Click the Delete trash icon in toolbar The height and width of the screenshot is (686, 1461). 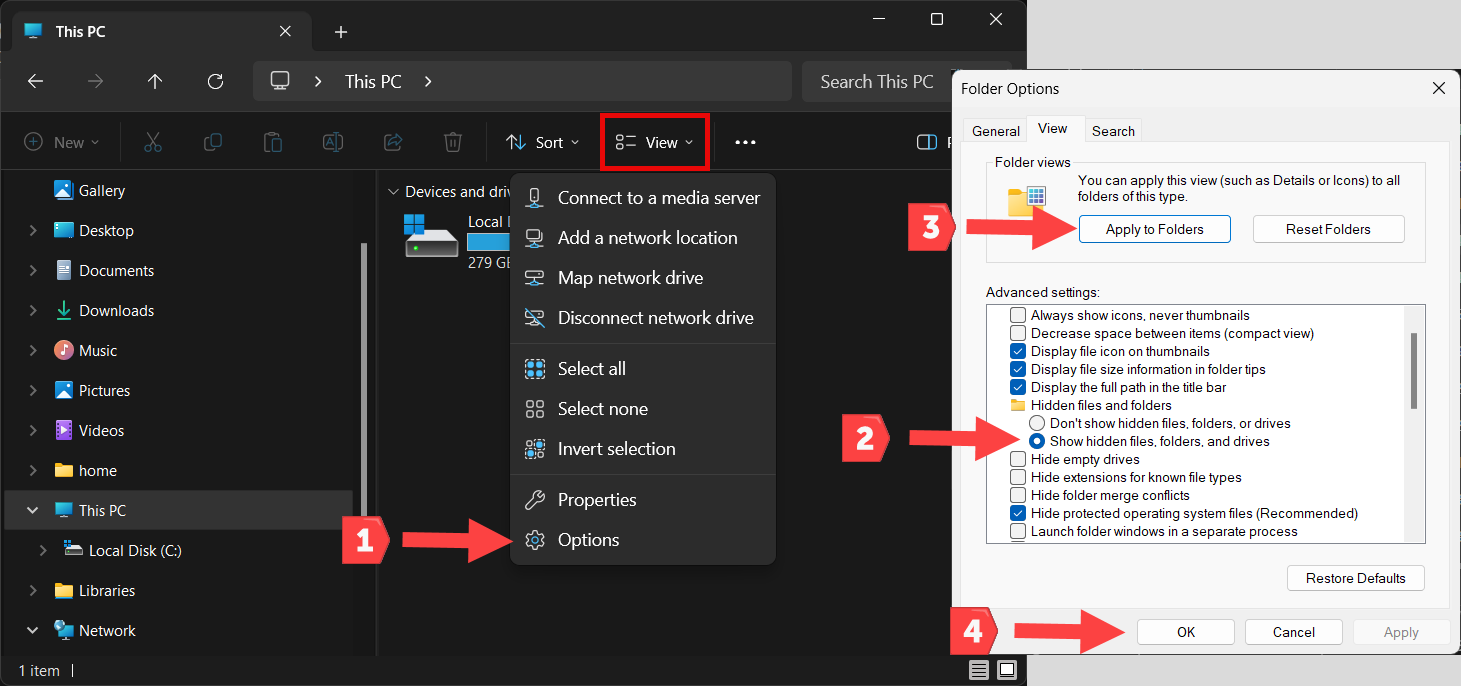click(x=453, y=142)
